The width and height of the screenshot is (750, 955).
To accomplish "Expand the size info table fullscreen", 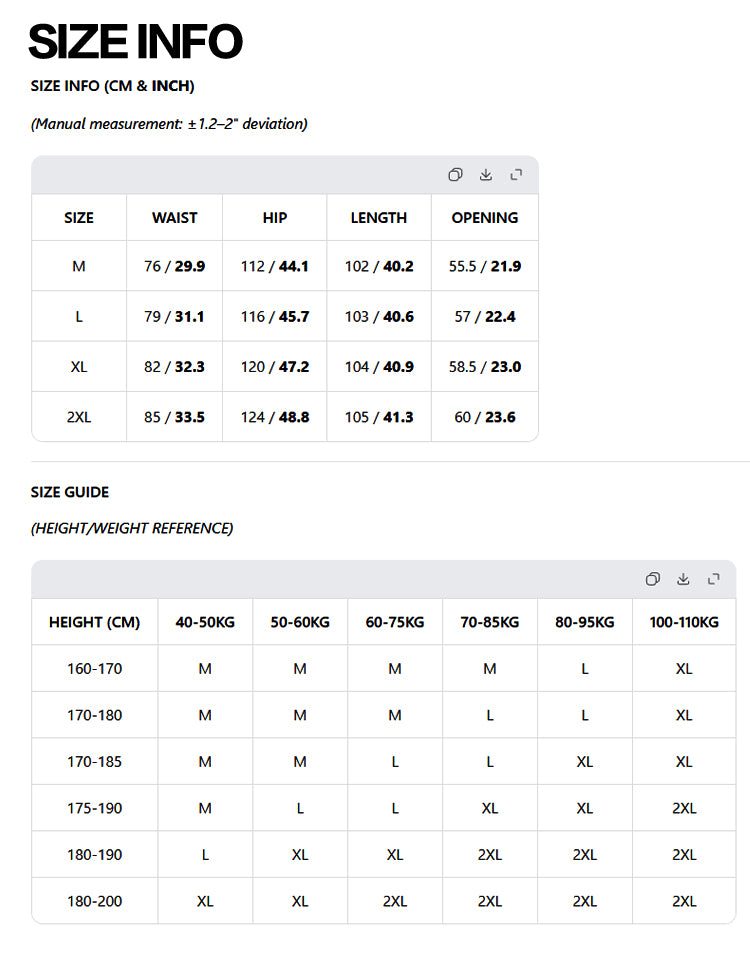I will click(516, 175).
